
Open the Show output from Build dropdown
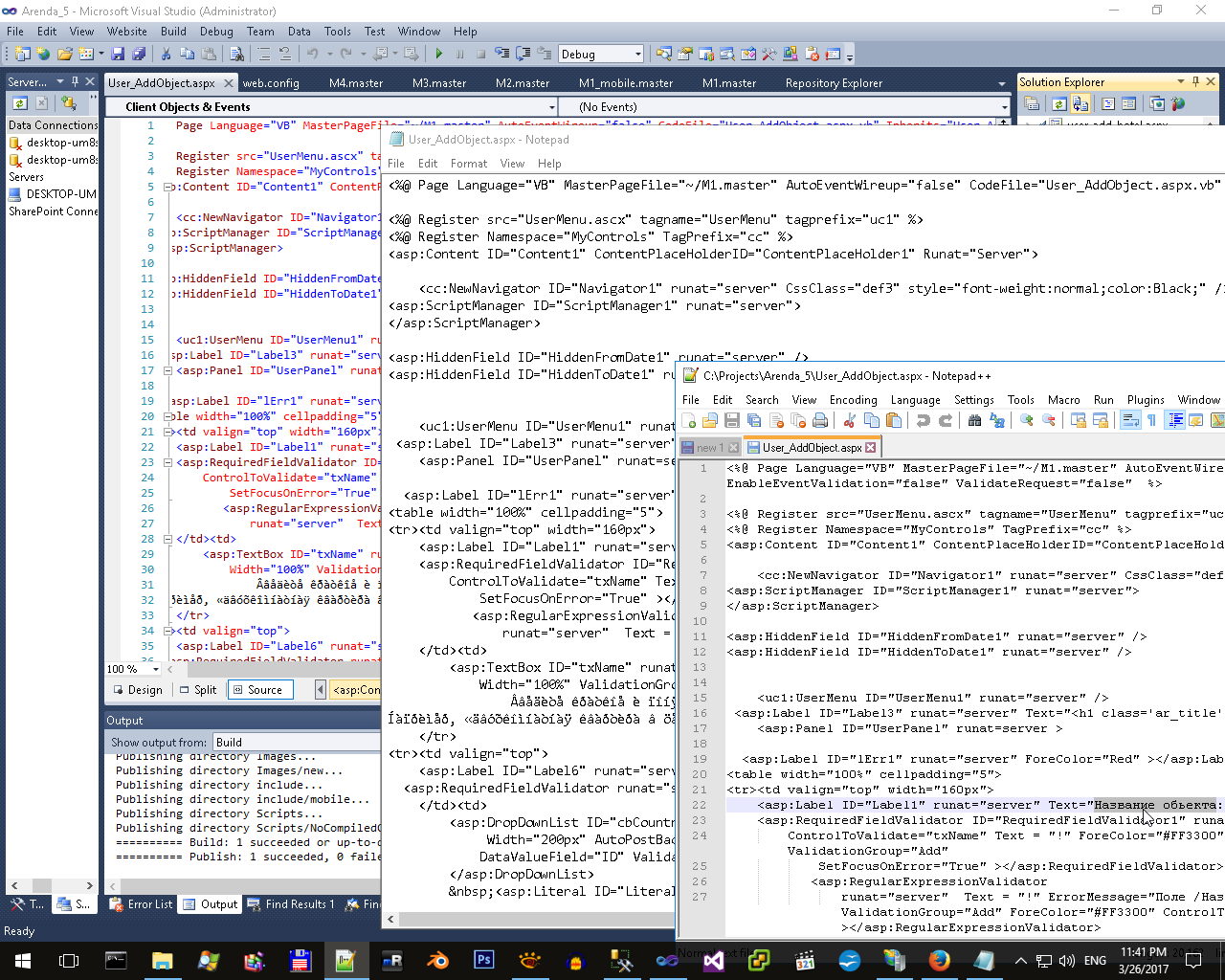click(x=299, y=742)
